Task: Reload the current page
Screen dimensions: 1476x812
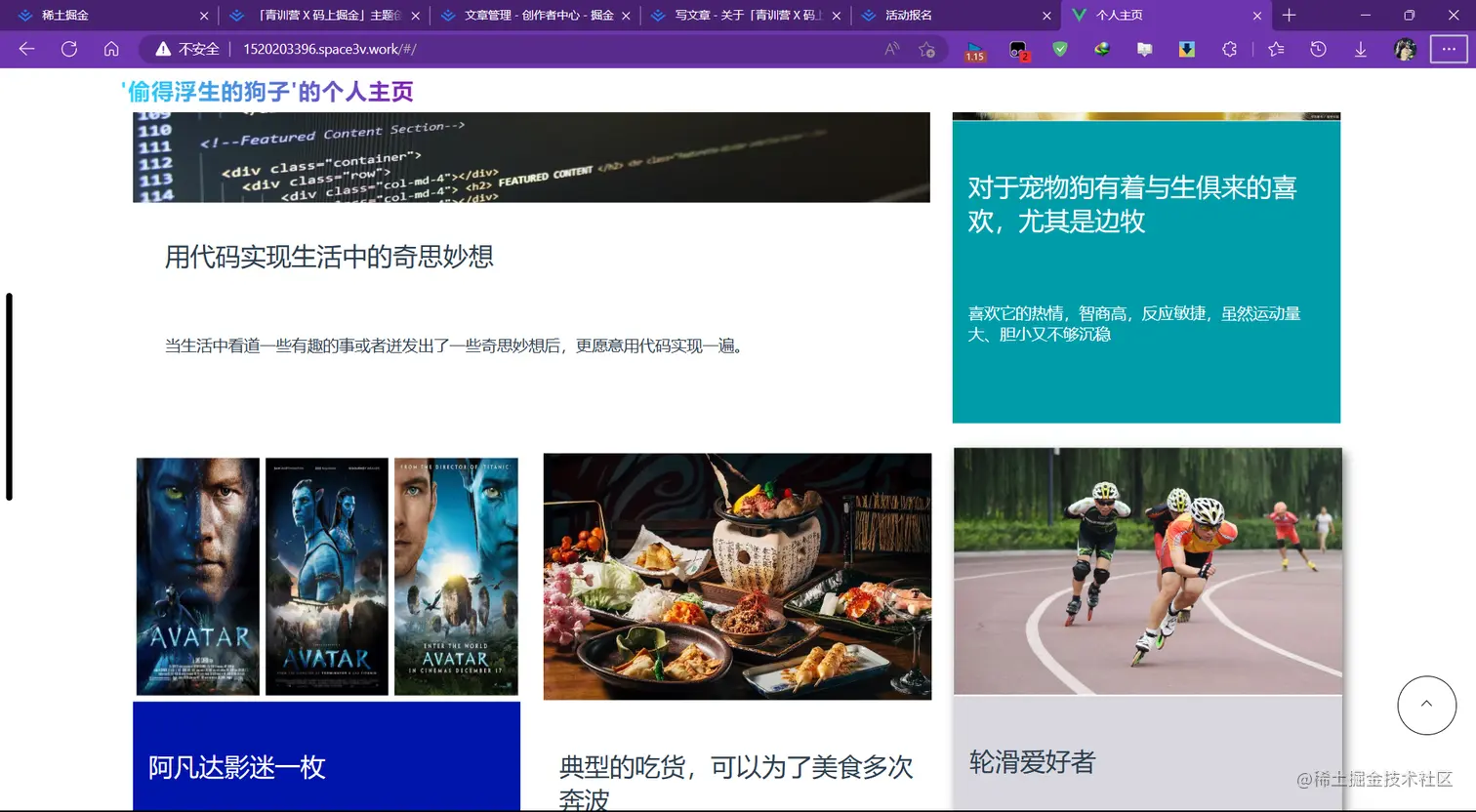Action: [69, 49]
